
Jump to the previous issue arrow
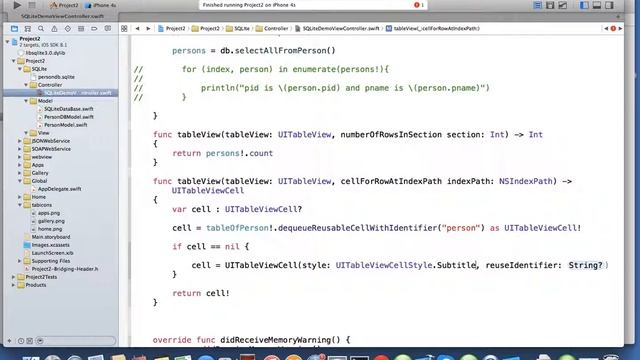pyautogui.click(x=606, y=29)
